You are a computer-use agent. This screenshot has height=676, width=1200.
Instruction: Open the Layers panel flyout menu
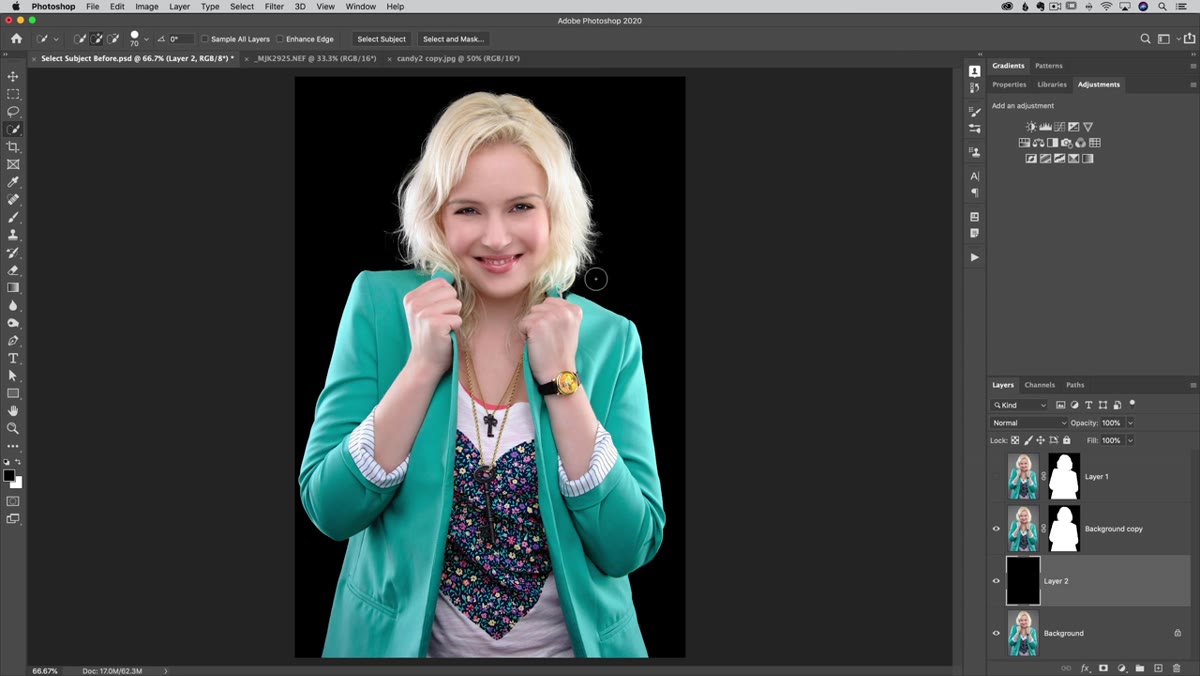(x=1193, y=385)
